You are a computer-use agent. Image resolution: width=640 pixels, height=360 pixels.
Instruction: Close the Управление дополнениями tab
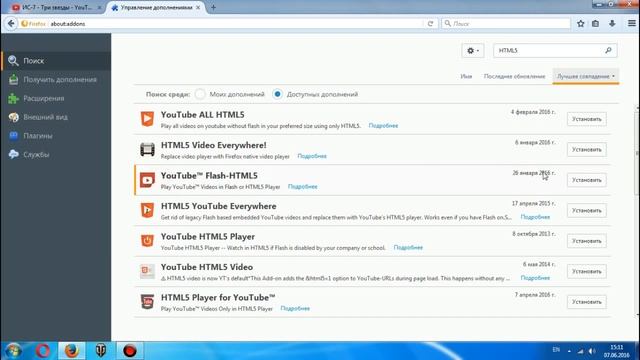[198, 7]
